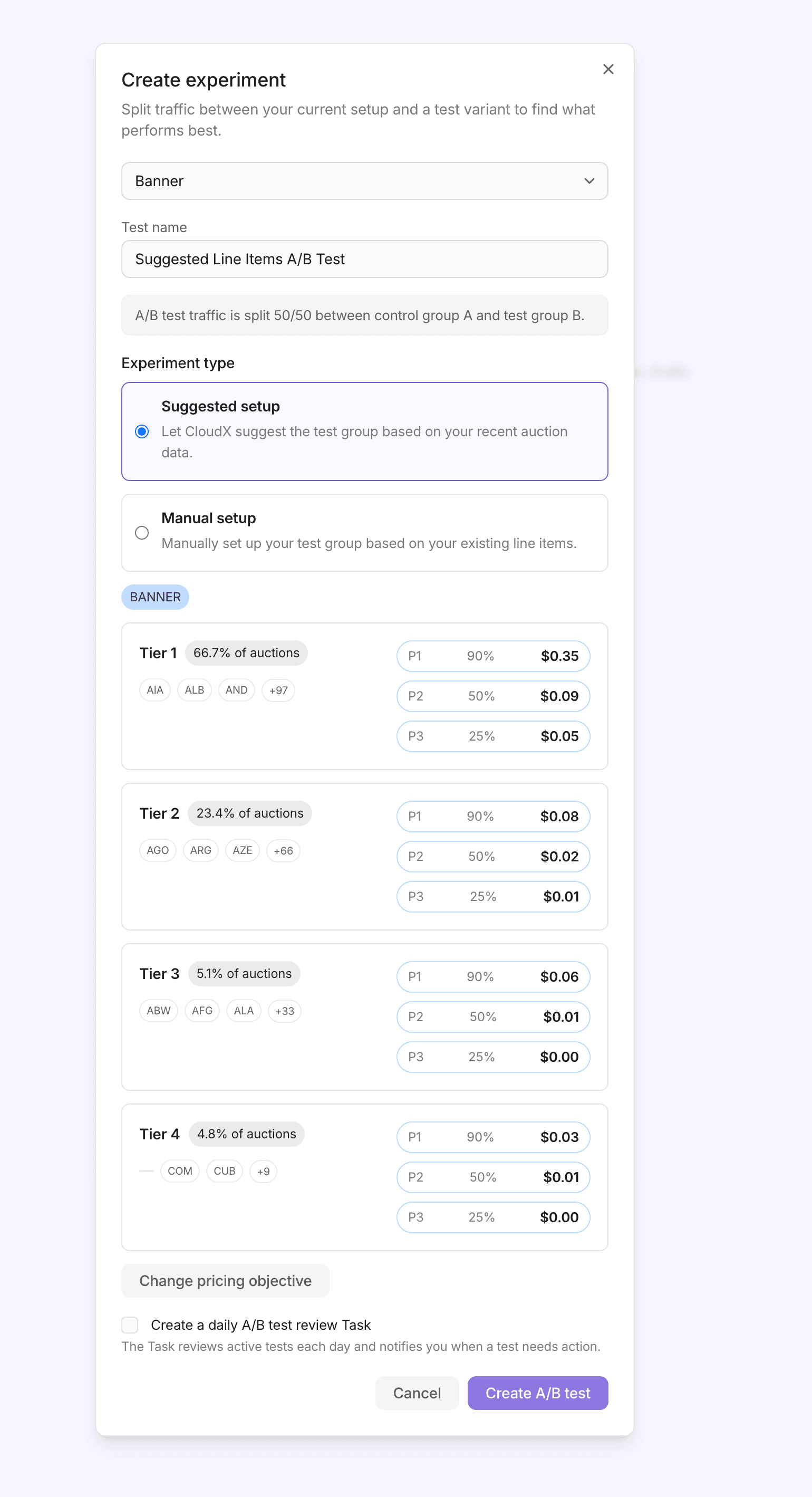Click the Tier 3 ALA country chip
This screenshot has width=812, height=1497.
click(244, 1011)
